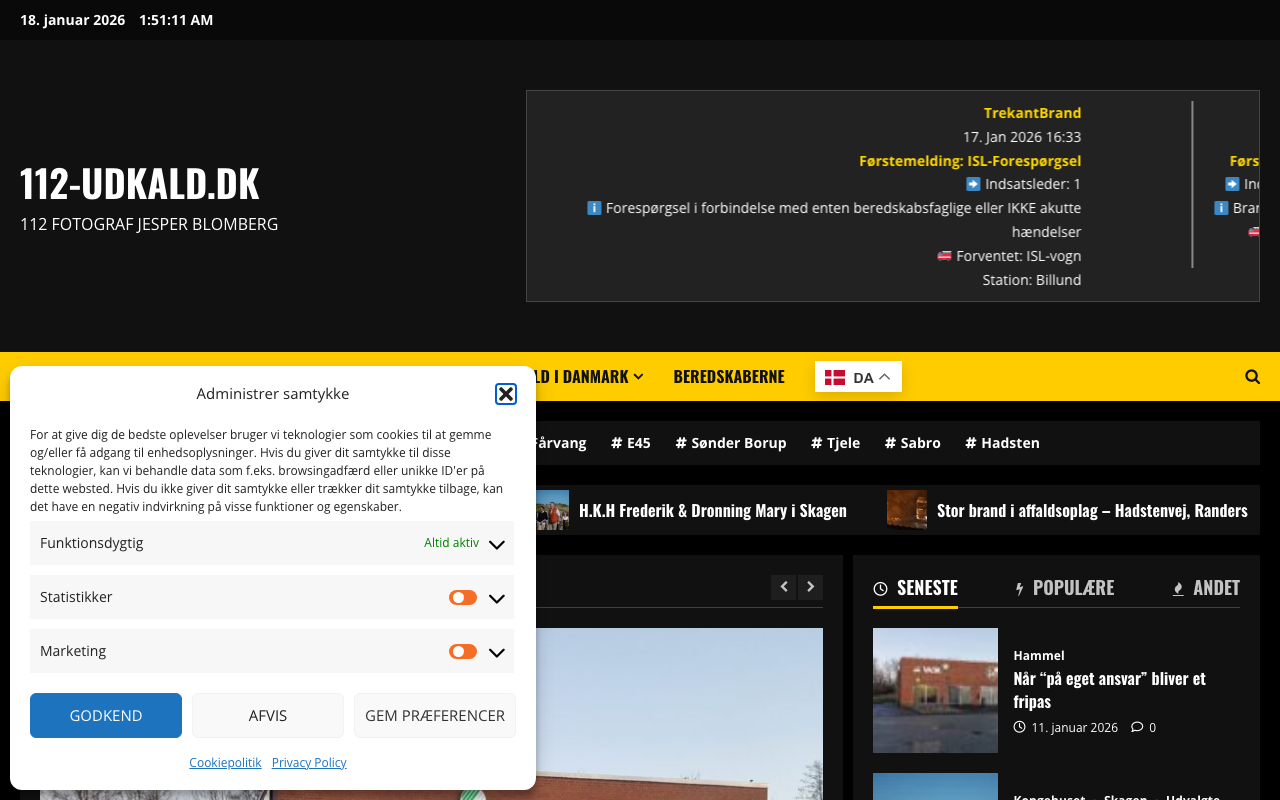Image resolution: width=1280 pixels, height=800 pixels.
Task: Click the 1:51:11 AM clock text
Action: click(176, 20)
